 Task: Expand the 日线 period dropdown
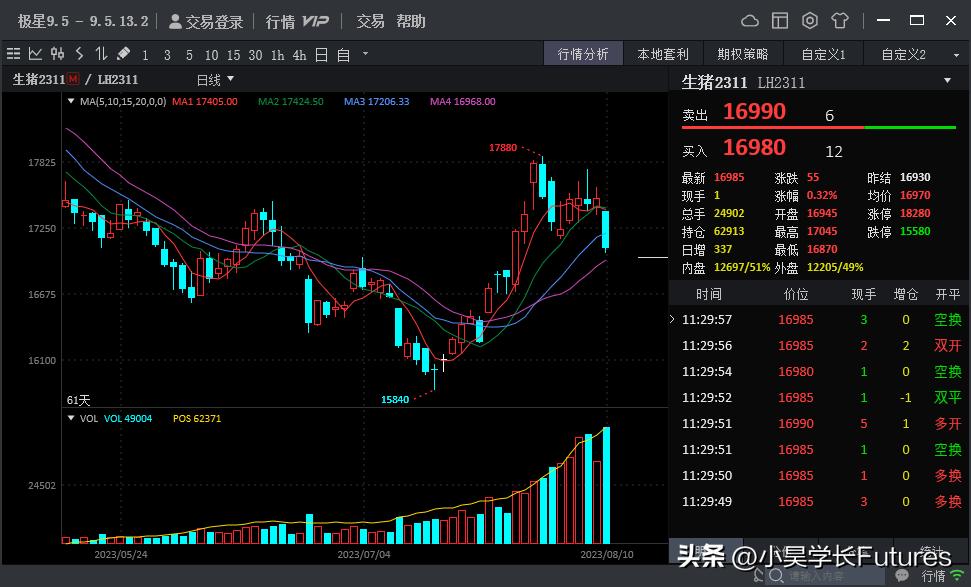pyautogui.click(x=215, y=79)
